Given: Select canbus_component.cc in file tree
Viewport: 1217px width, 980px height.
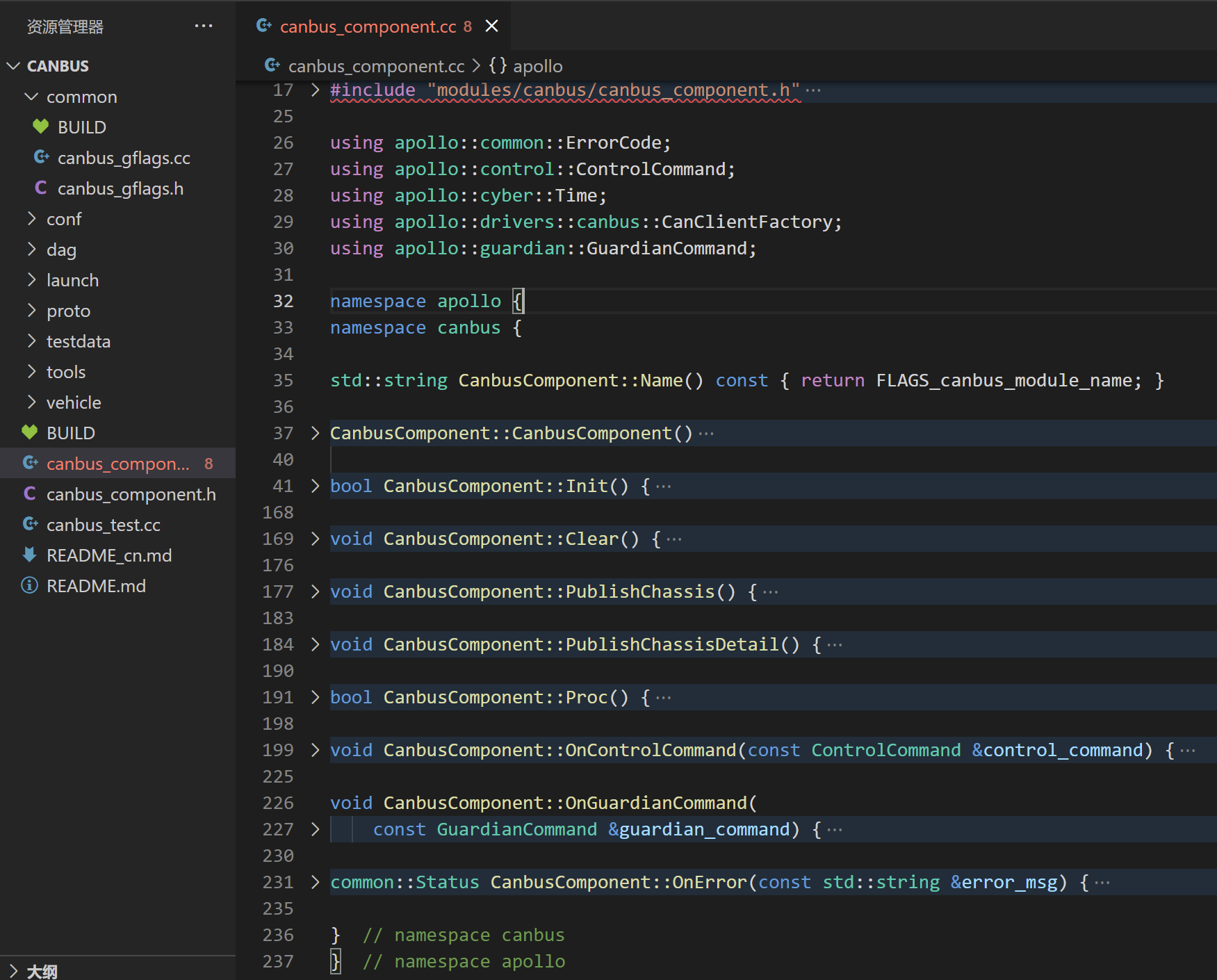Looking at the screenshot, I should click(x=117, y=464).
